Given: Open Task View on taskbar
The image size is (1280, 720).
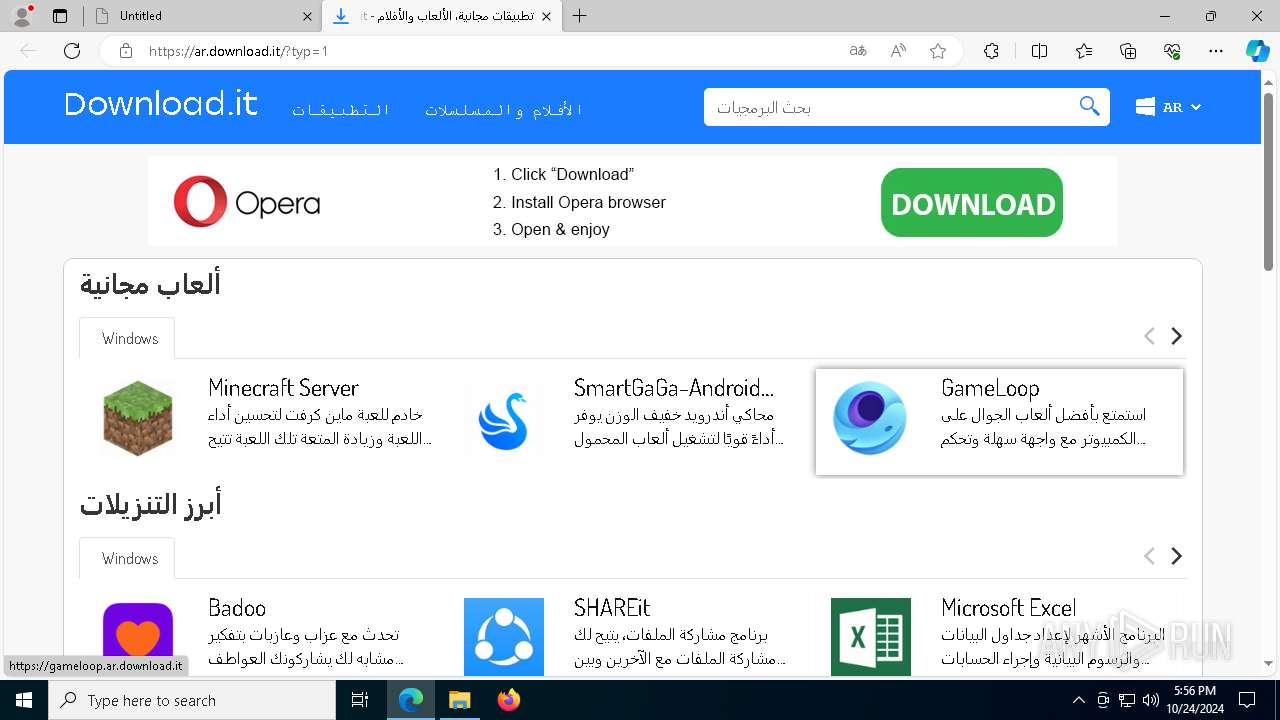Looking at the screenshot, I should tap(360, 700).
